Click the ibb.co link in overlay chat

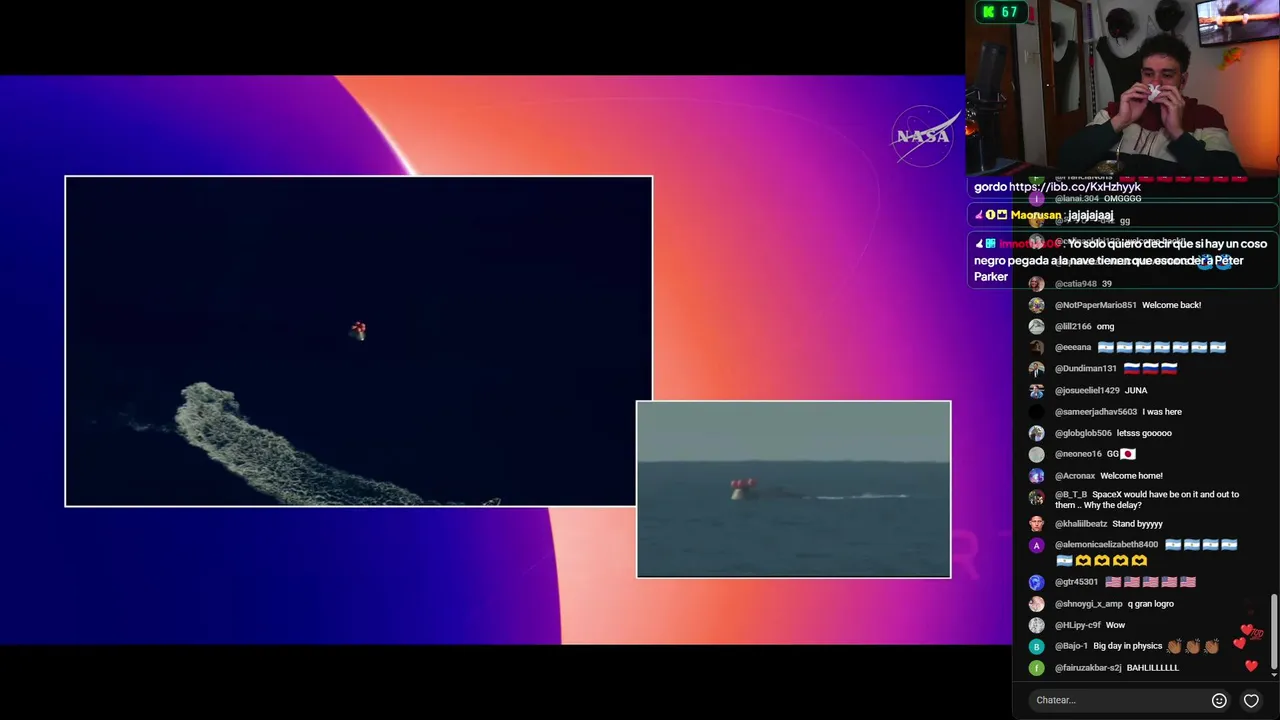(x=1075, y=187)
